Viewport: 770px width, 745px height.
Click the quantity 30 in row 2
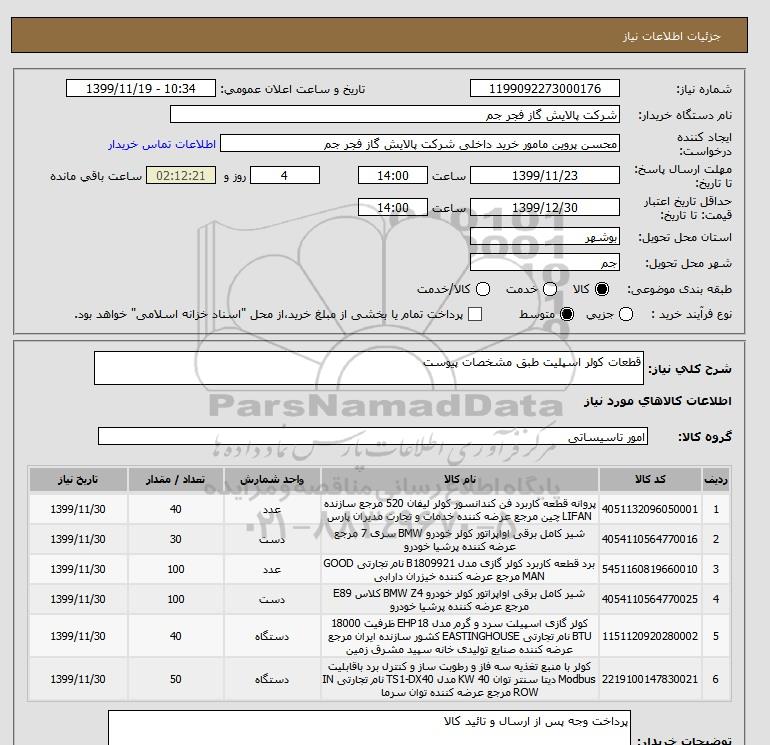[176, 539]
